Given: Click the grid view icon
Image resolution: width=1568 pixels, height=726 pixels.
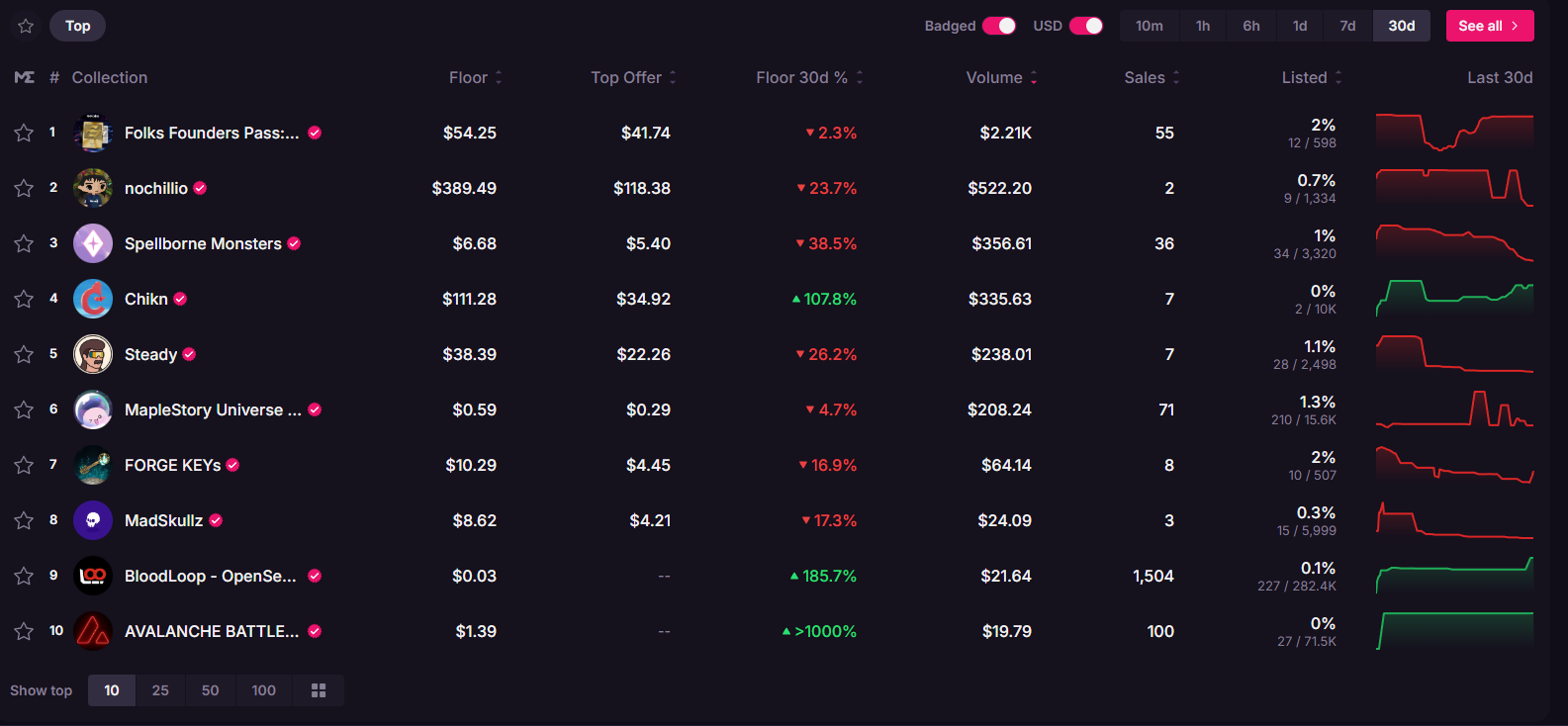Looking at the screenshot, I should pyautogui.click(x=319, y=690).
